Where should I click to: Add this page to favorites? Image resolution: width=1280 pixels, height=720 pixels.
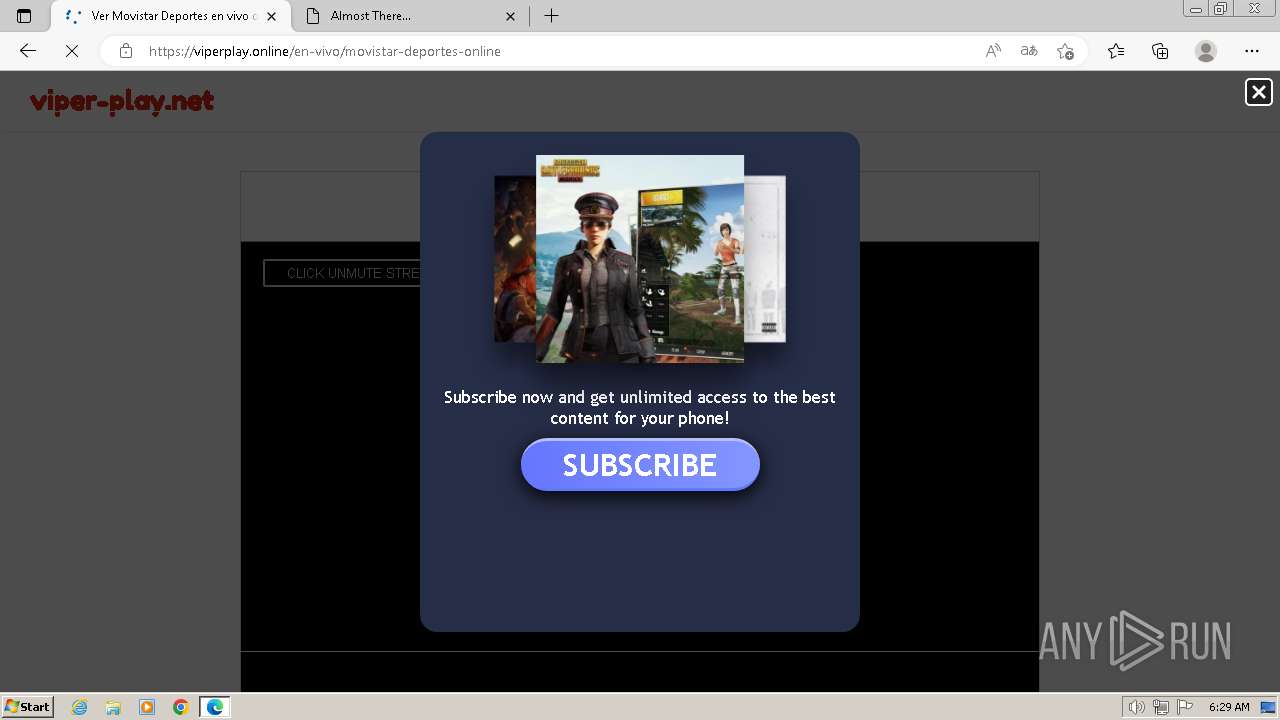(1065, 51)
